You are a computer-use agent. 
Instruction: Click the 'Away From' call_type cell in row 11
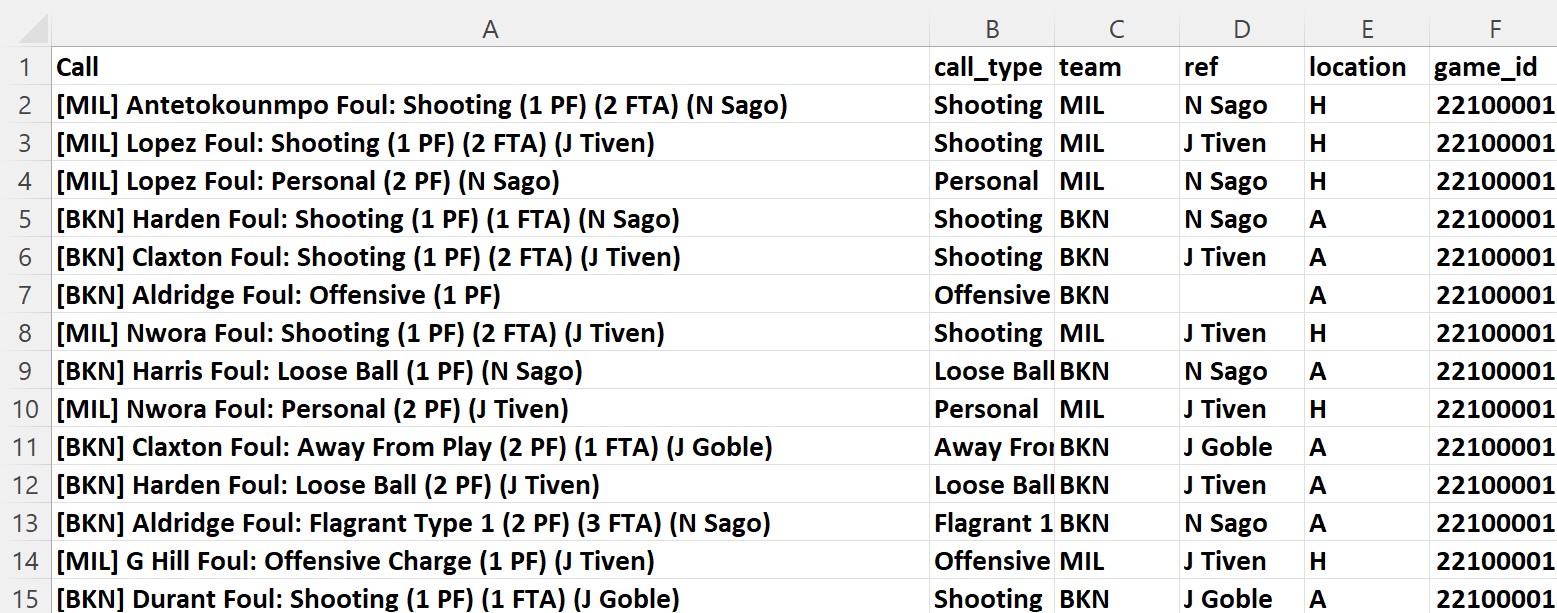coord(991,447)
